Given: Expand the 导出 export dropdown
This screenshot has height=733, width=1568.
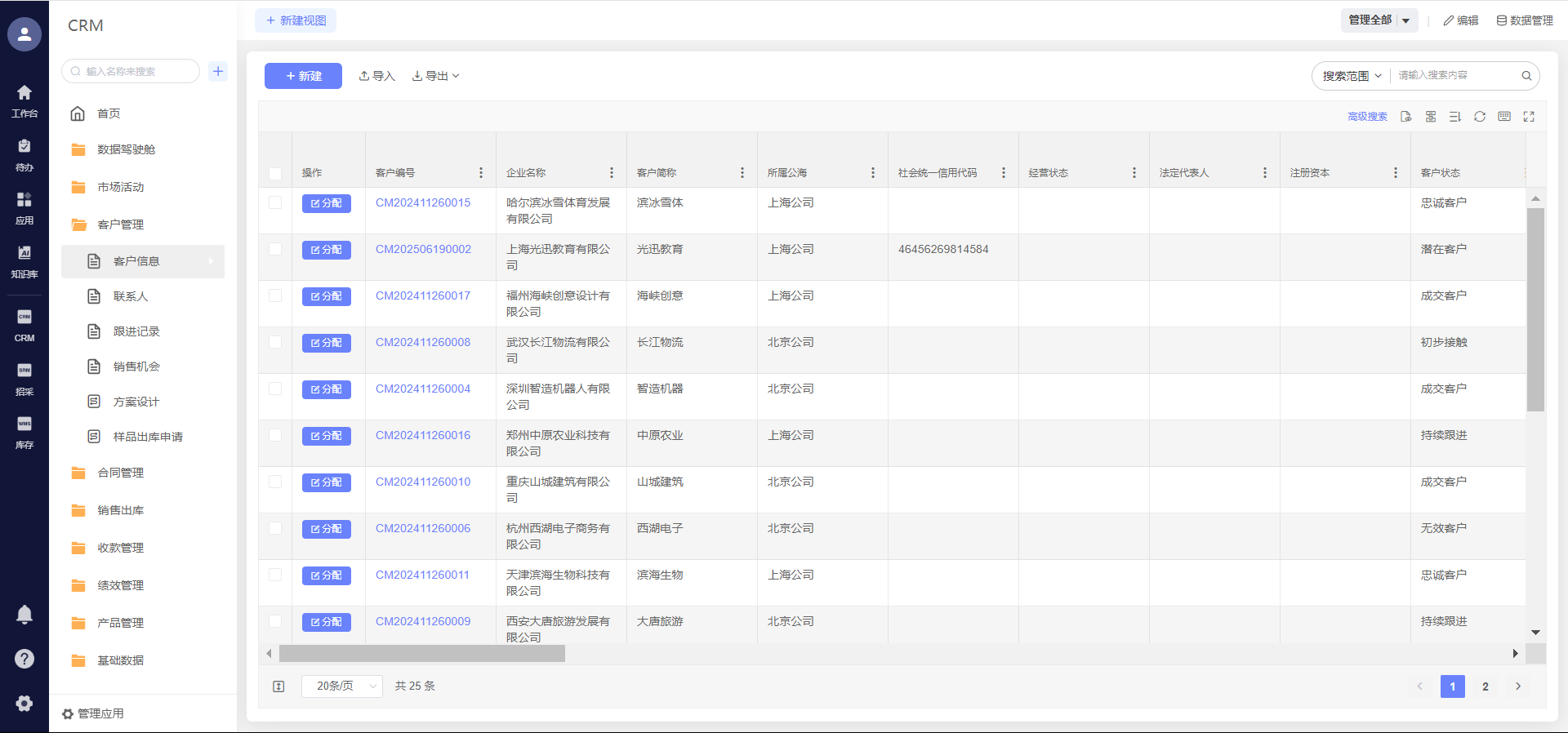Looking at the screenshot, I should point(435,76).
